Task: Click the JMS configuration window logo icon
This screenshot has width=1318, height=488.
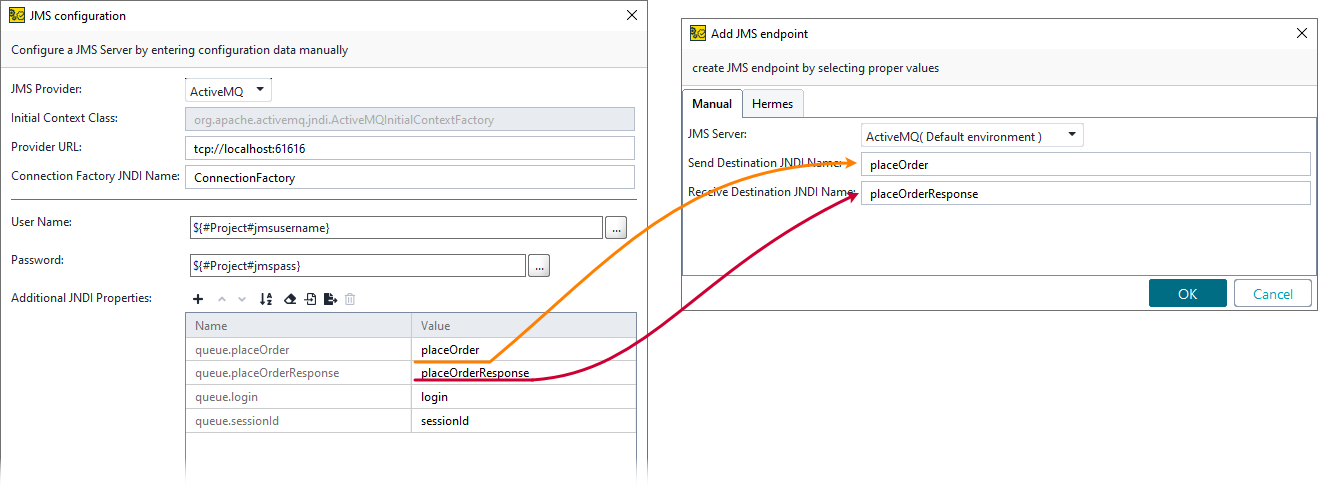Action: (15, 15)
